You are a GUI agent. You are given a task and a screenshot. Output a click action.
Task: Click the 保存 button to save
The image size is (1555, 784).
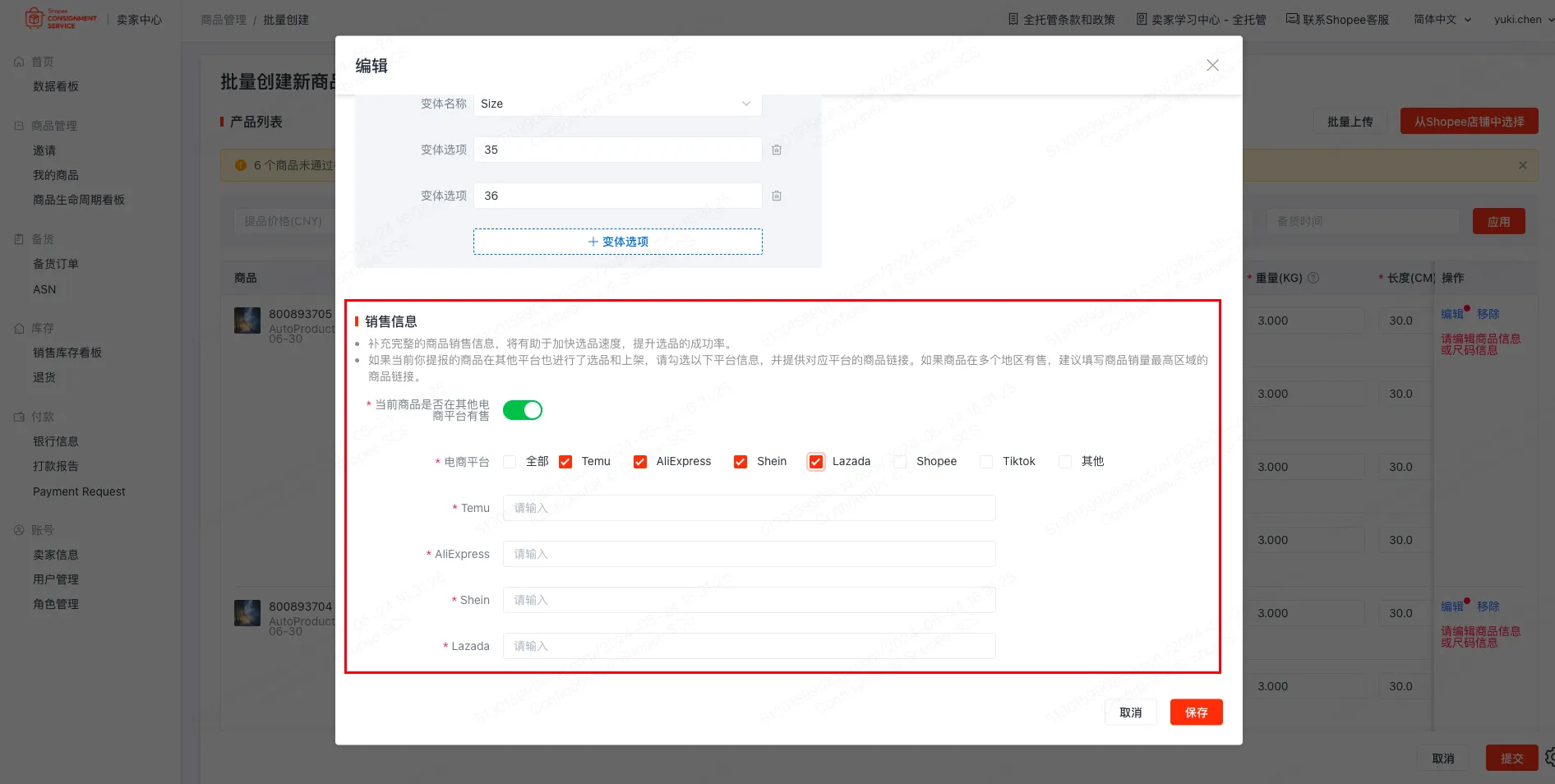1196,712
